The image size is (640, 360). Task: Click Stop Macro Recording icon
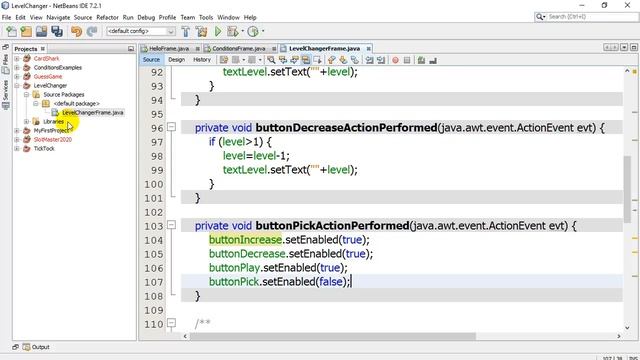(x=407, y=60)
